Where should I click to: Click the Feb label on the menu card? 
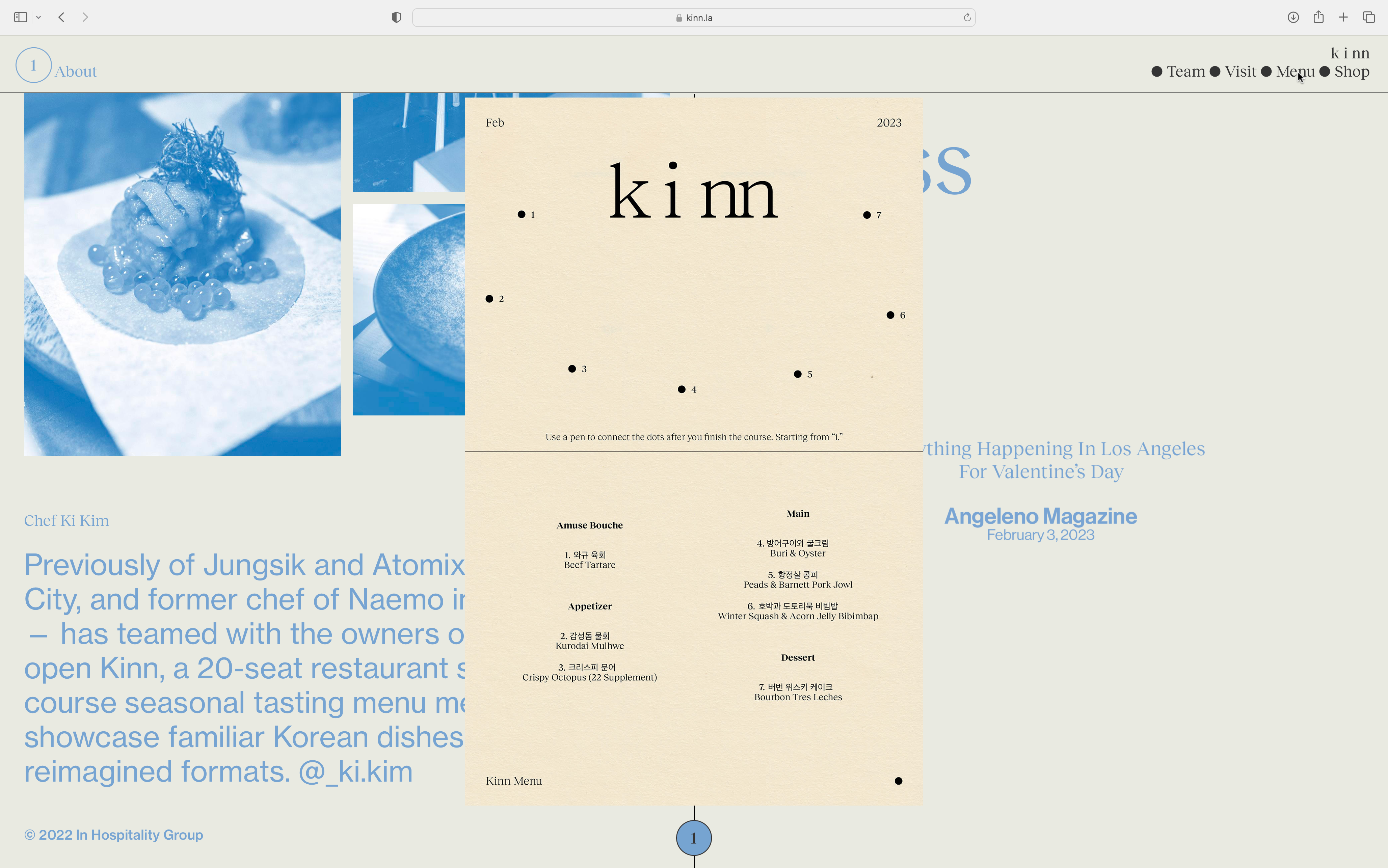(495, 123)
